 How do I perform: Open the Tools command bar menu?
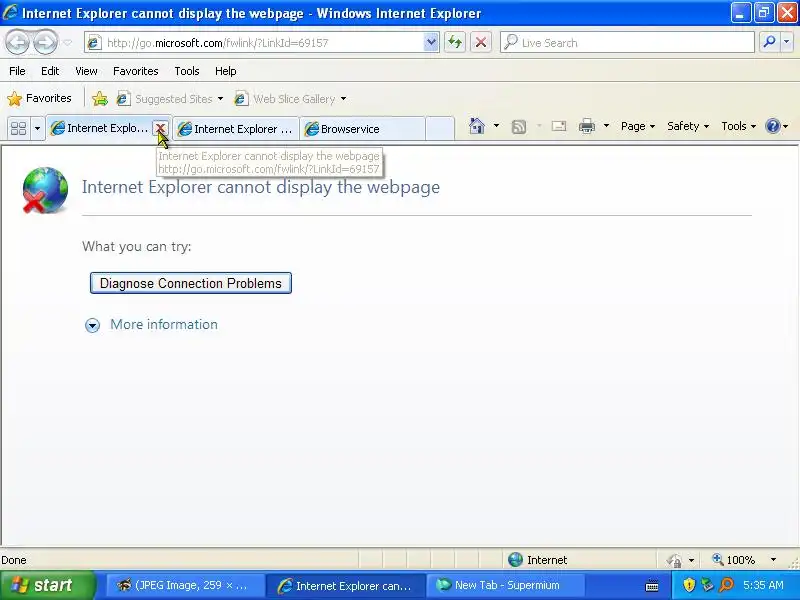tap(738, 126)
